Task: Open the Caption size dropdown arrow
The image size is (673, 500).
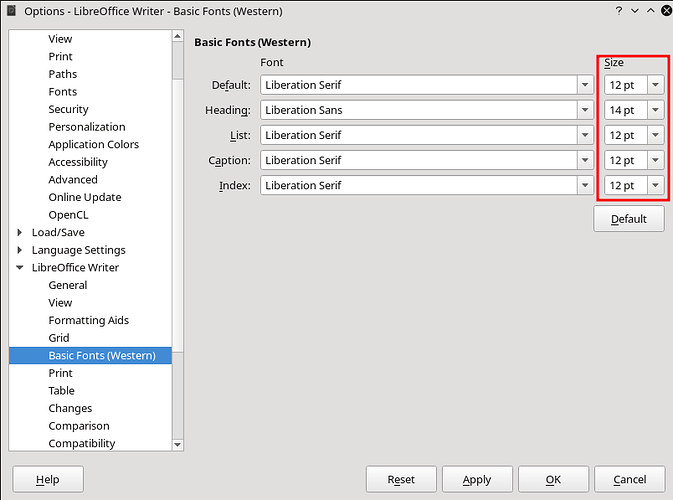Action: tap(655, 161)
